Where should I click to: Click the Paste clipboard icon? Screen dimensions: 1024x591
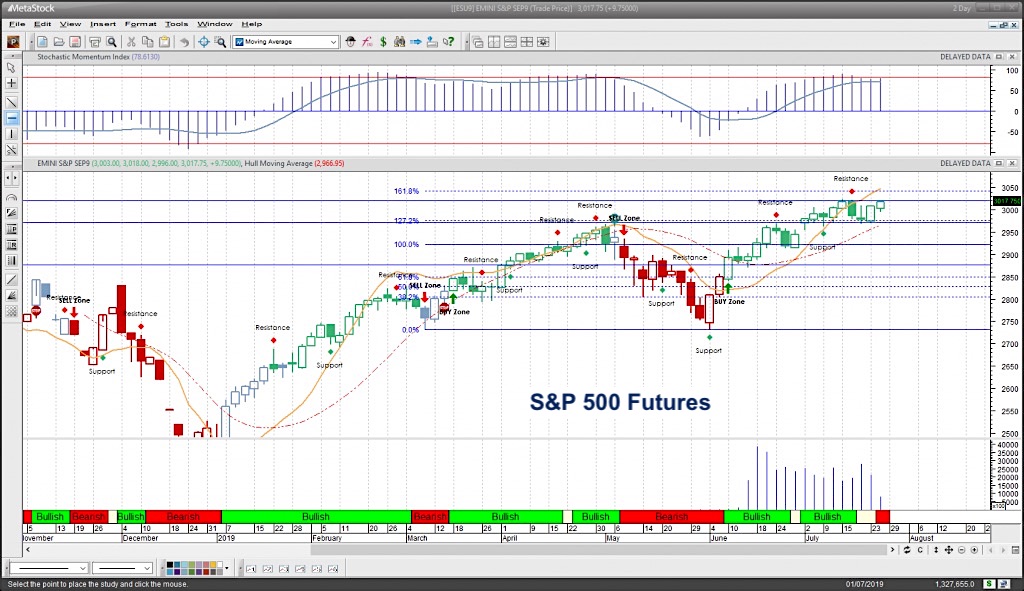click(x=165, y=42)
